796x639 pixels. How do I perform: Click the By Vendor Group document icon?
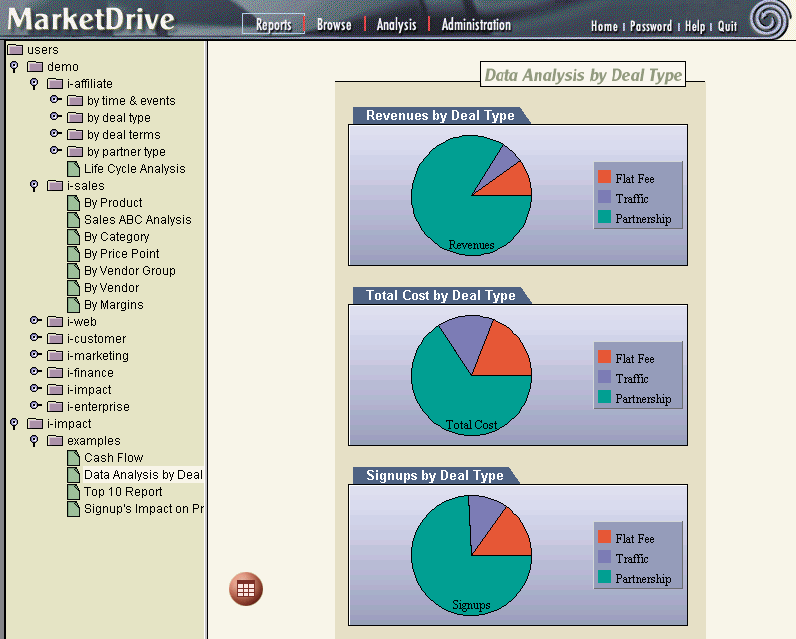coord(74,271)
